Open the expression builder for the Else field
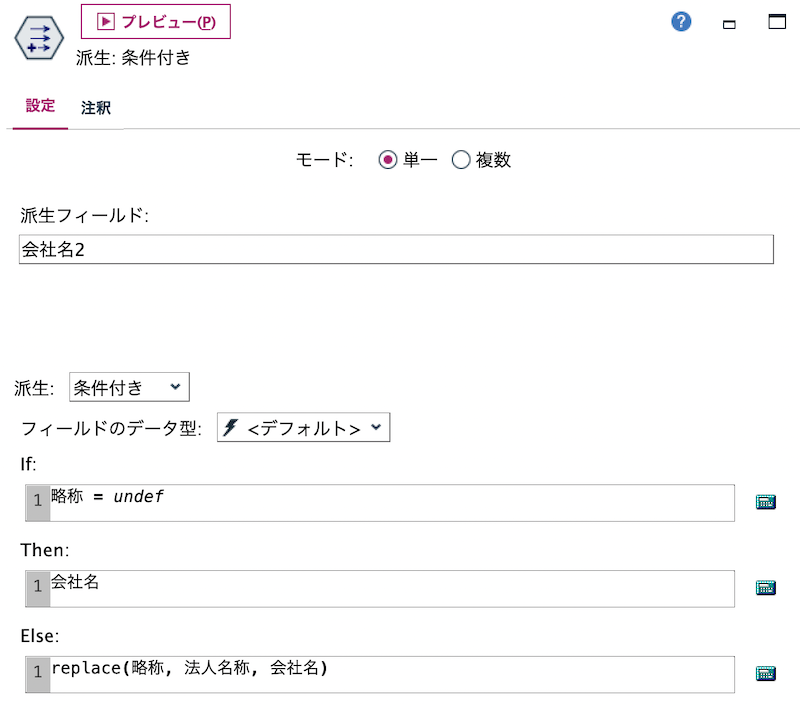Viewport: 800px width, 709px height. (765, 673)
